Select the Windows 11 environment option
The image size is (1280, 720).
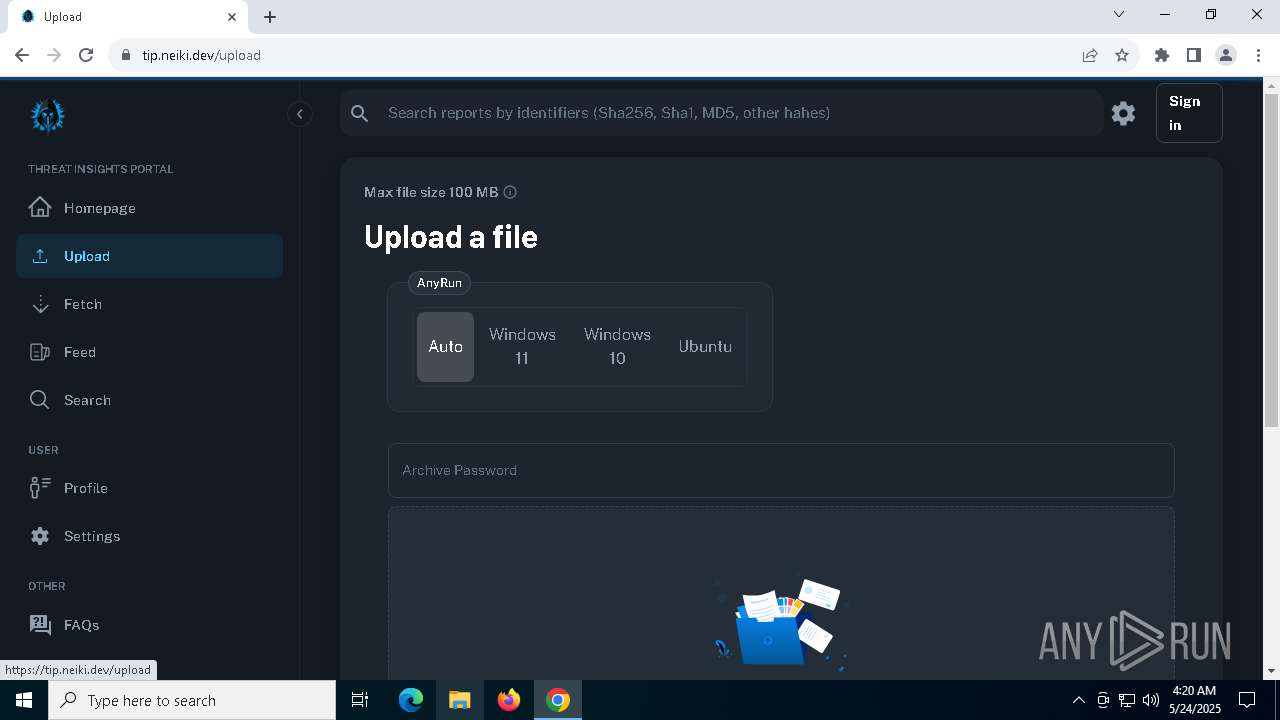click(522, 346)
